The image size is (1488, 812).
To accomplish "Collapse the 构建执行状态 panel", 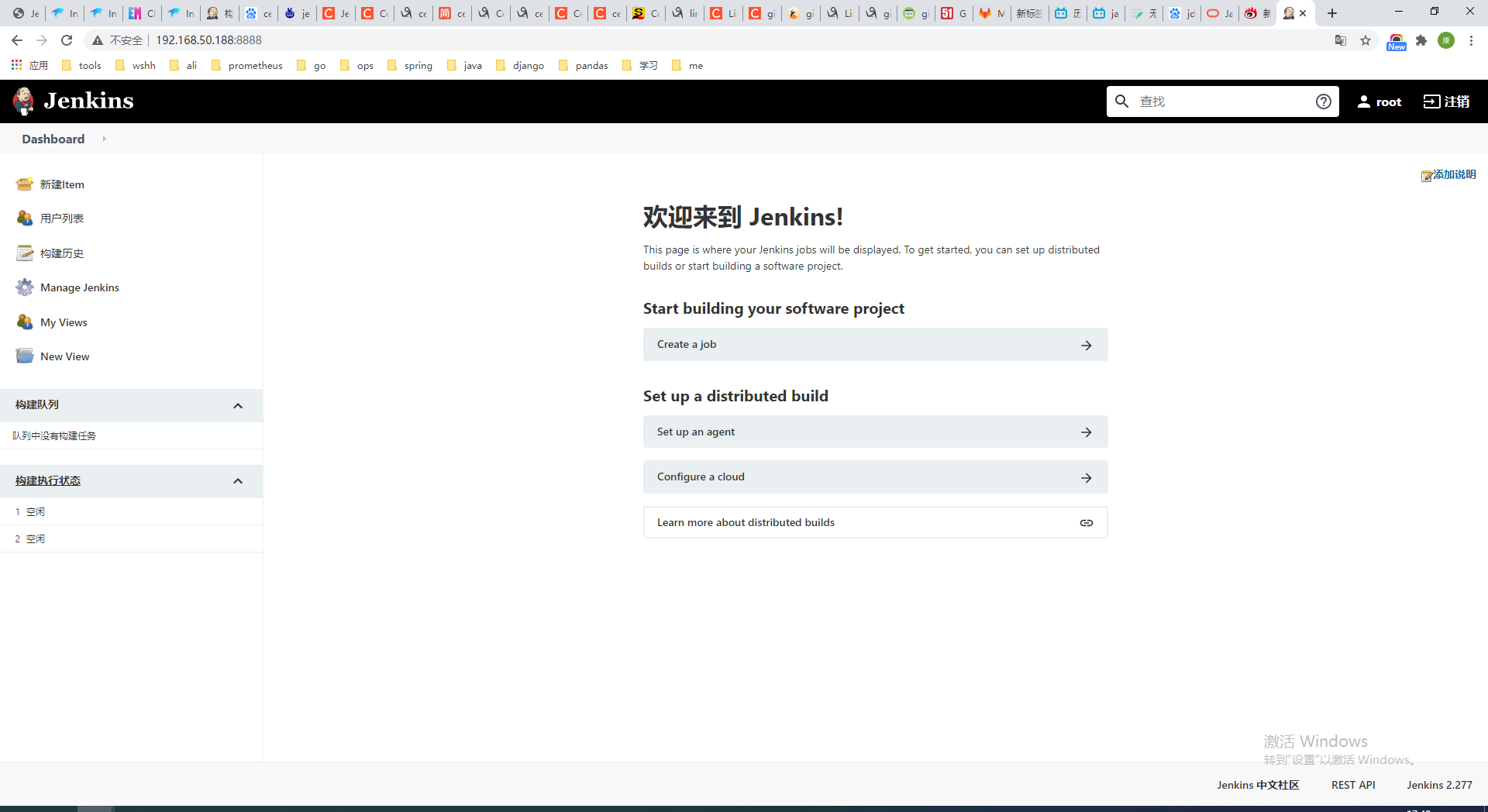I will (x=238, y=481).
